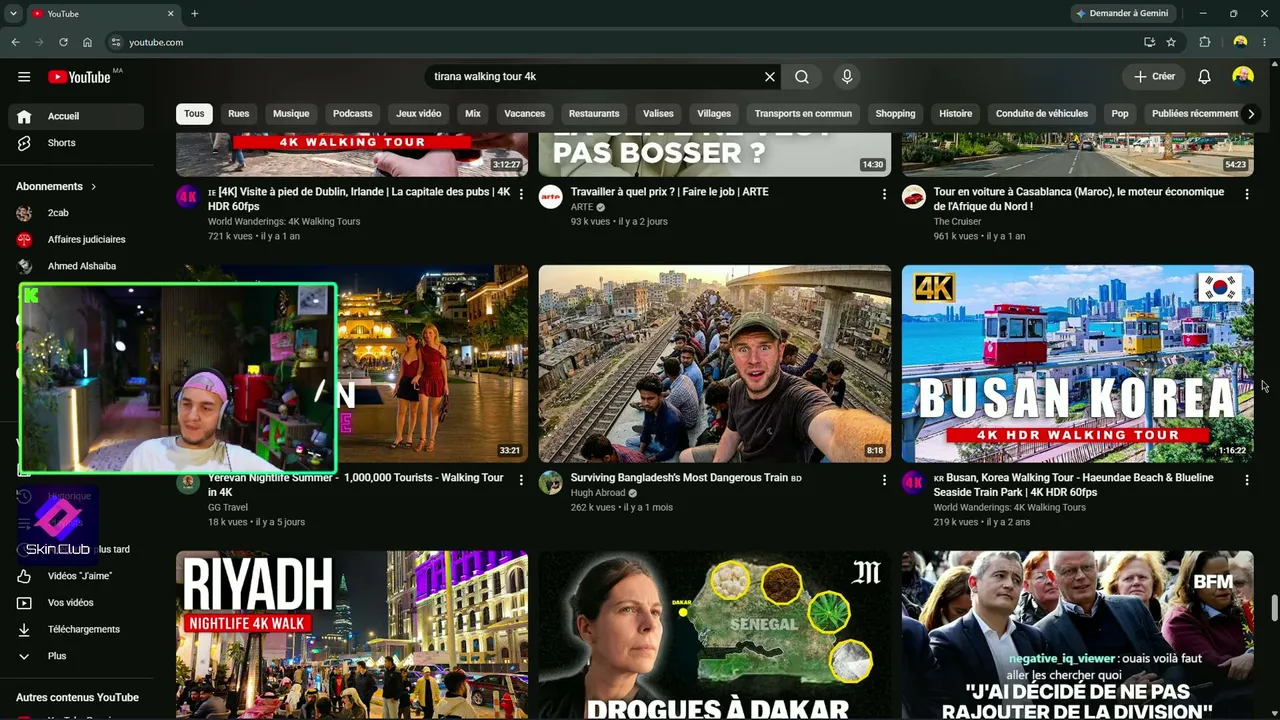Open a new browser tab
Image resolution: width=1280 pixels, height=720 pixels.
click(194, 14)
